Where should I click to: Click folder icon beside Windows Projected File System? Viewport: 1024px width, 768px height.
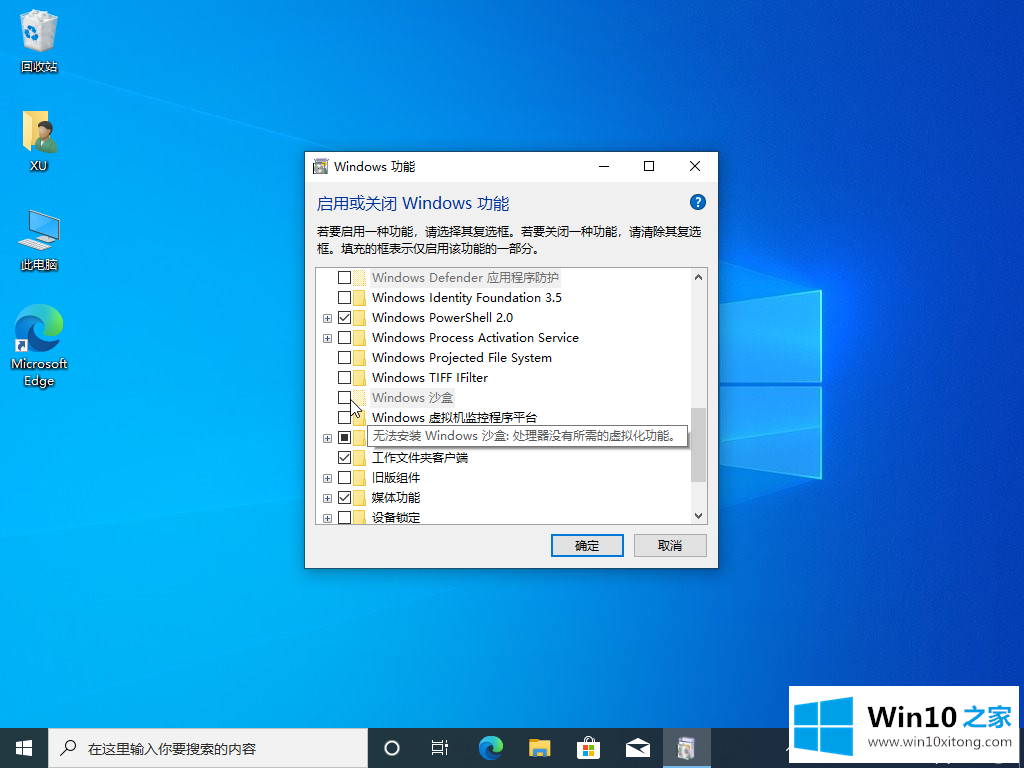point(359,358)
